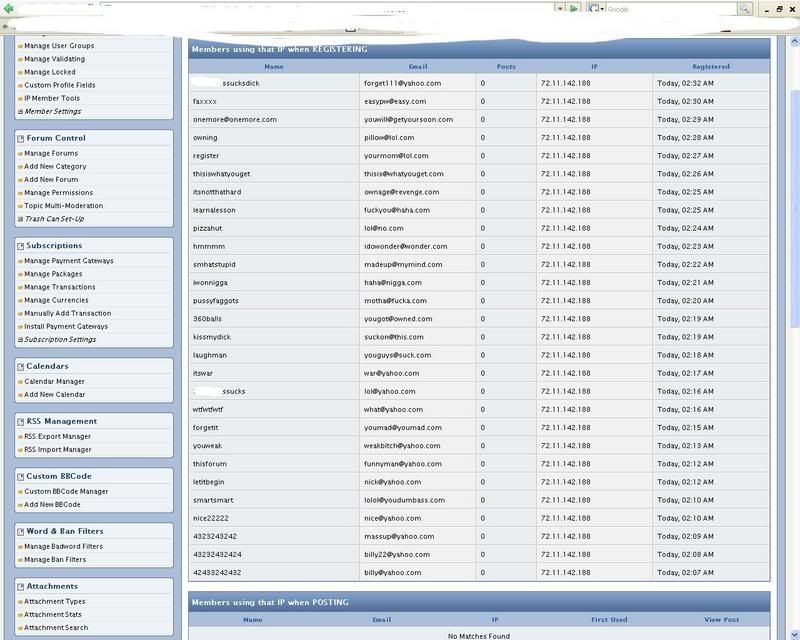Focus the Google search box
The width and height of the screenshot is (800, 640).
pos(671,9)
